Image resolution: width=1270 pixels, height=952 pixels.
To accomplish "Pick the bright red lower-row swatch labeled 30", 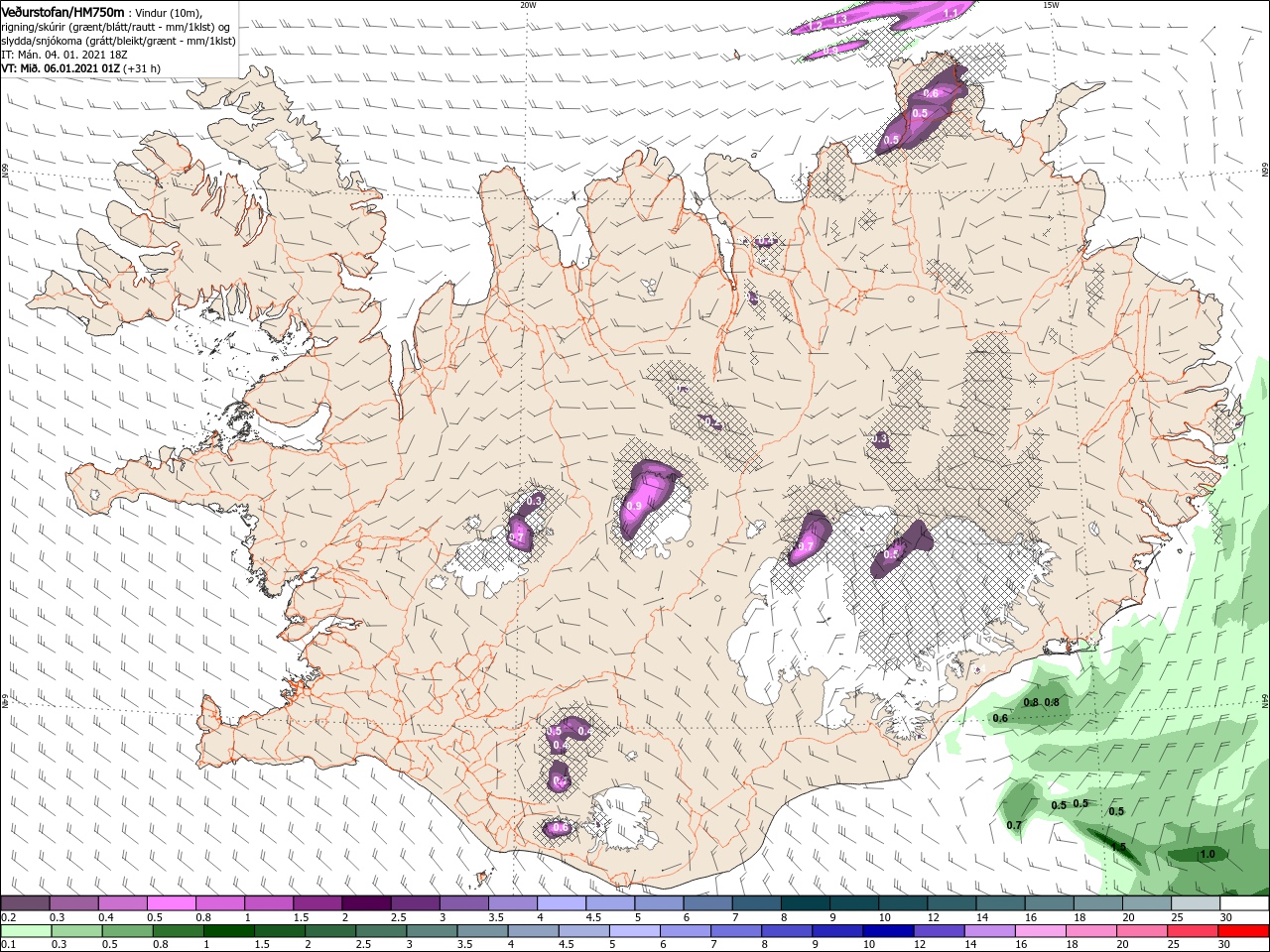I will click(1242, 931).
